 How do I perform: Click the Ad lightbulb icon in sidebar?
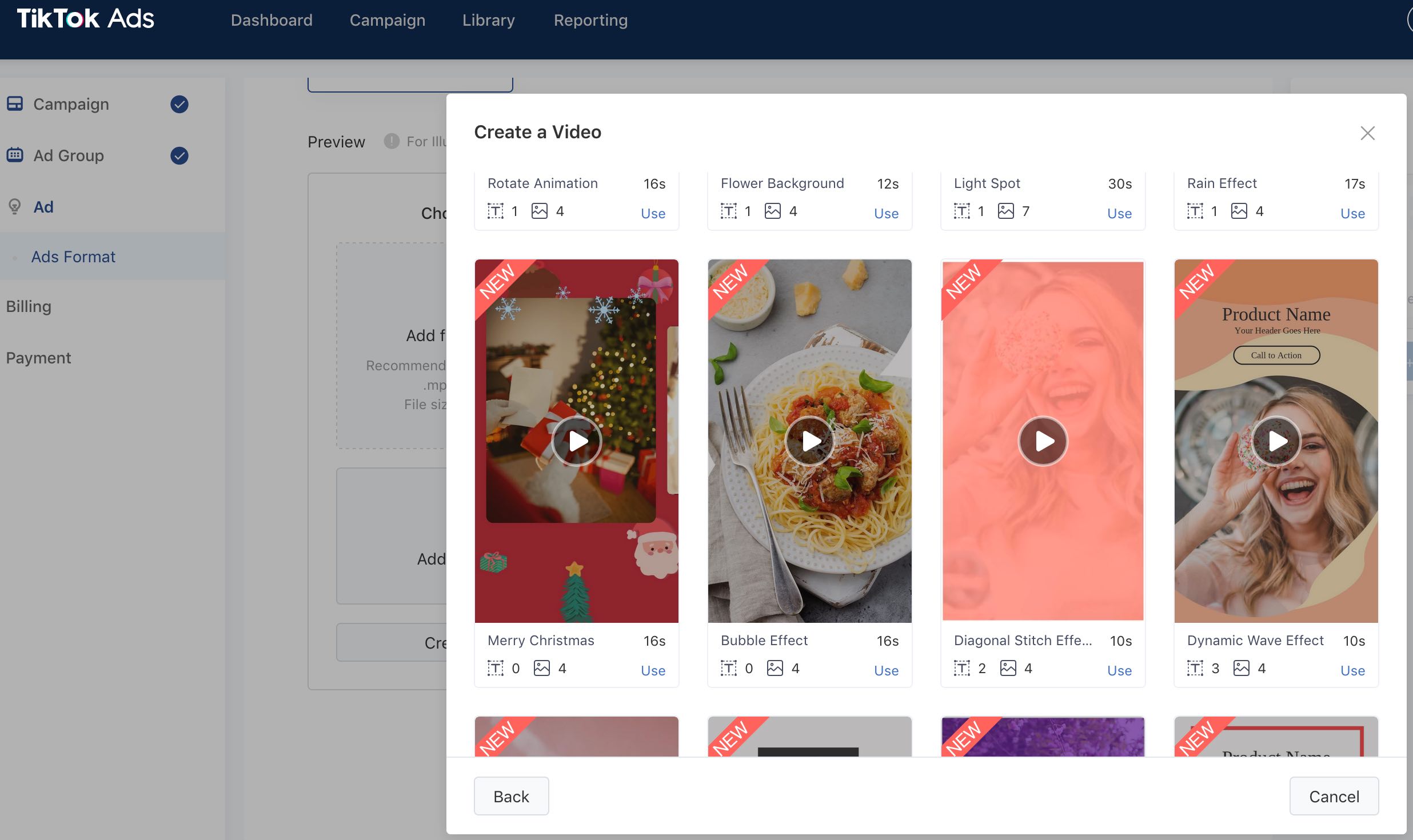click(15, 206)
